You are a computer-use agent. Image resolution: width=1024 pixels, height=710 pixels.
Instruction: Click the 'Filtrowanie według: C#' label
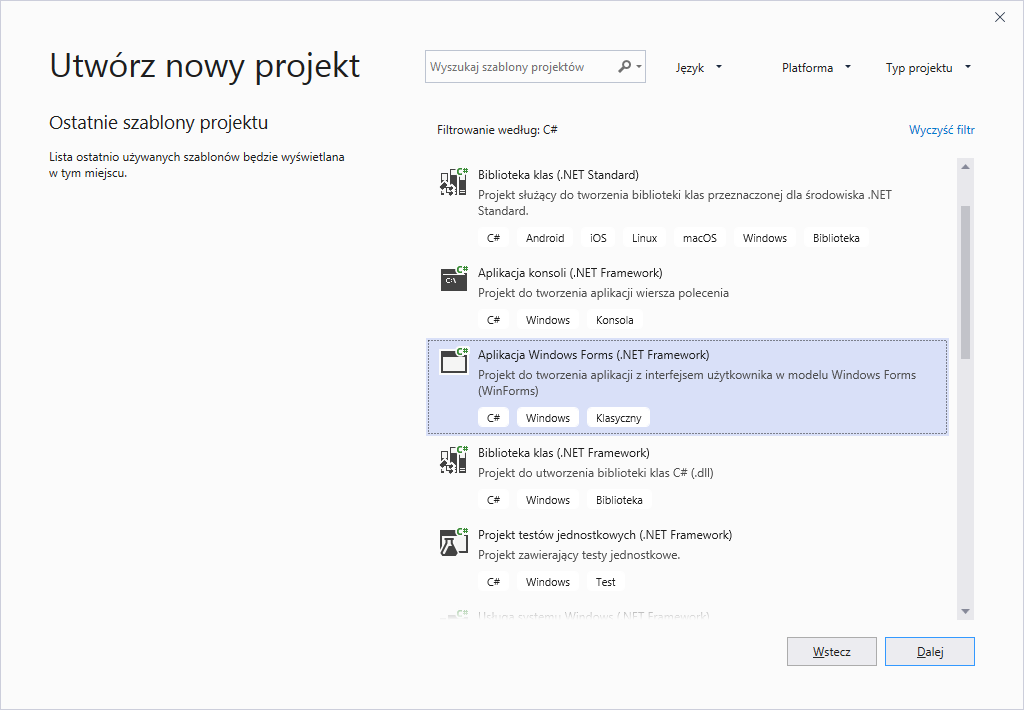pyautogui.click(x=497, y=130)
